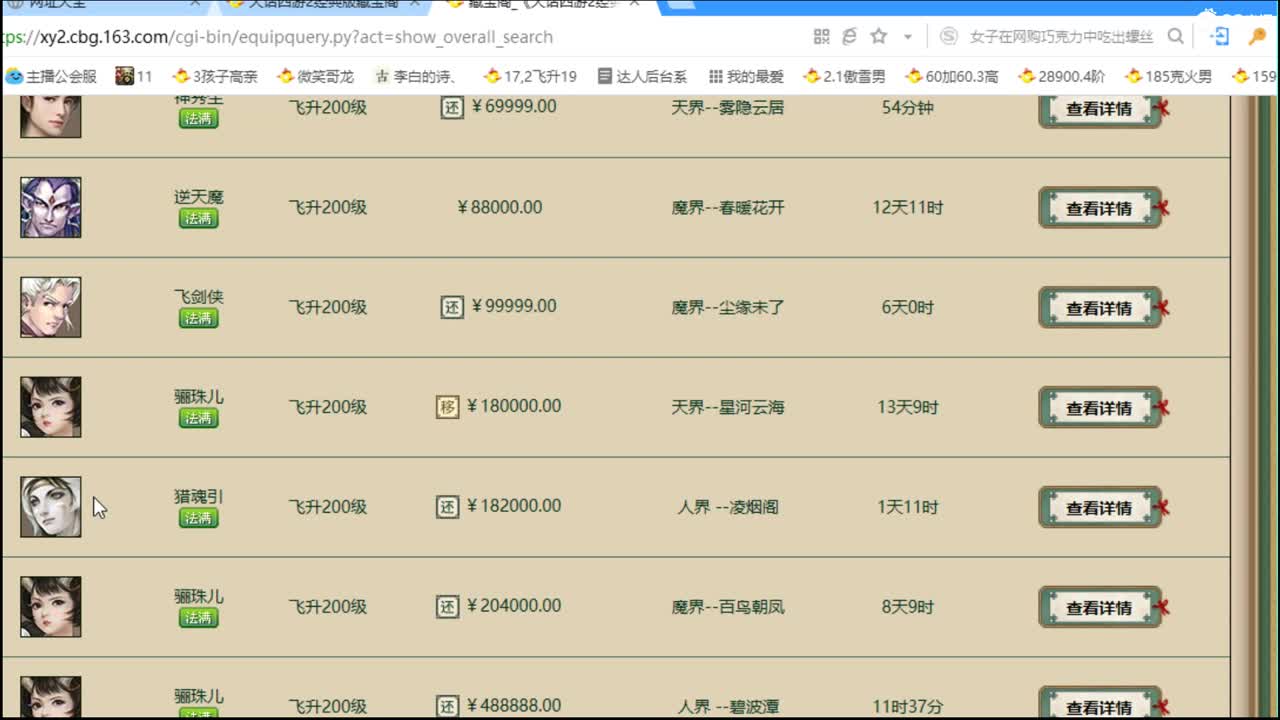The width and height of the screenshot is (1280, 720).
Task: Open the 2.1傲雪男 bookmark
Action: click(844, 76)
